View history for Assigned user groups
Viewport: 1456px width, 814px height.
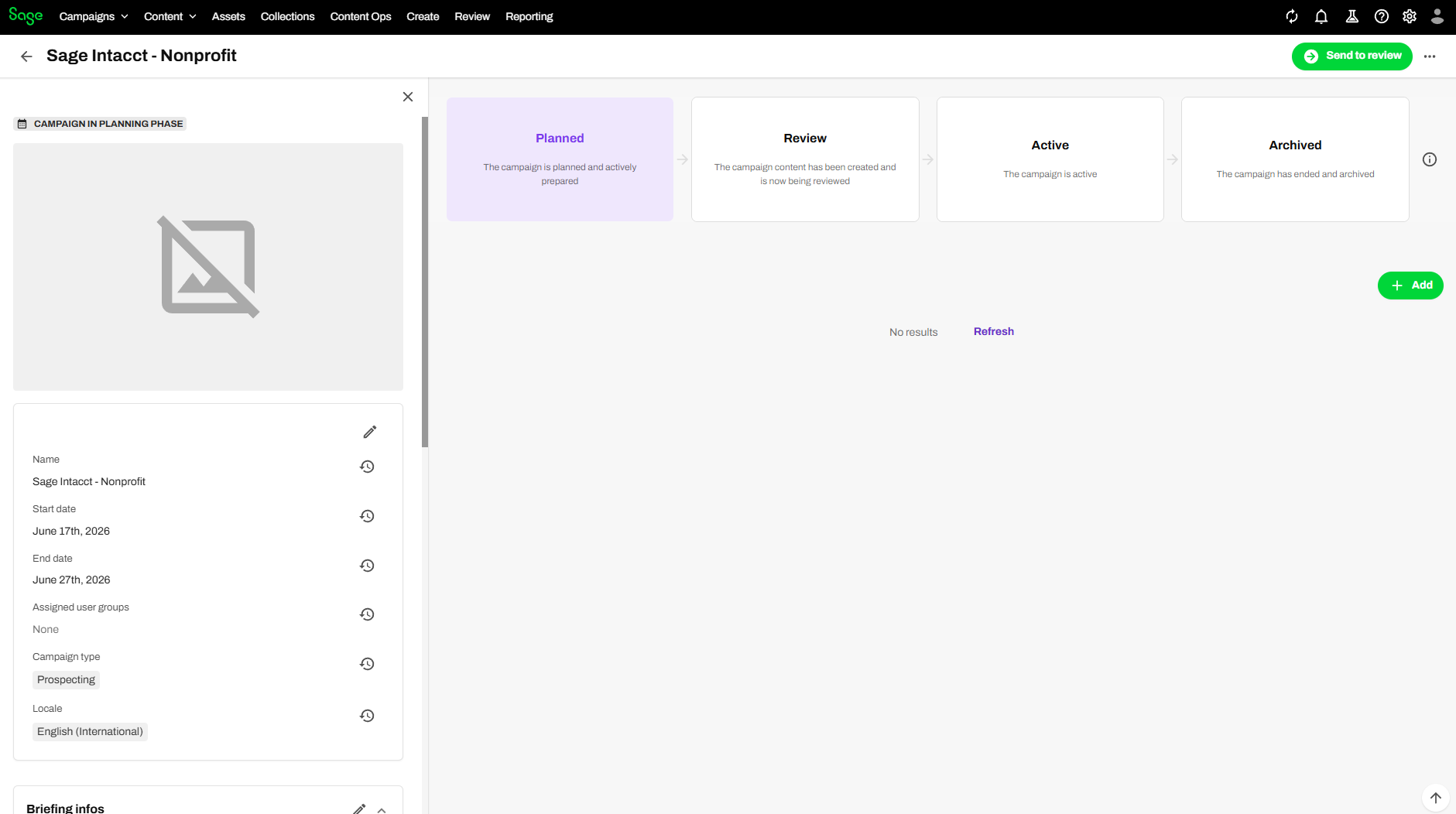click(367, 614)
